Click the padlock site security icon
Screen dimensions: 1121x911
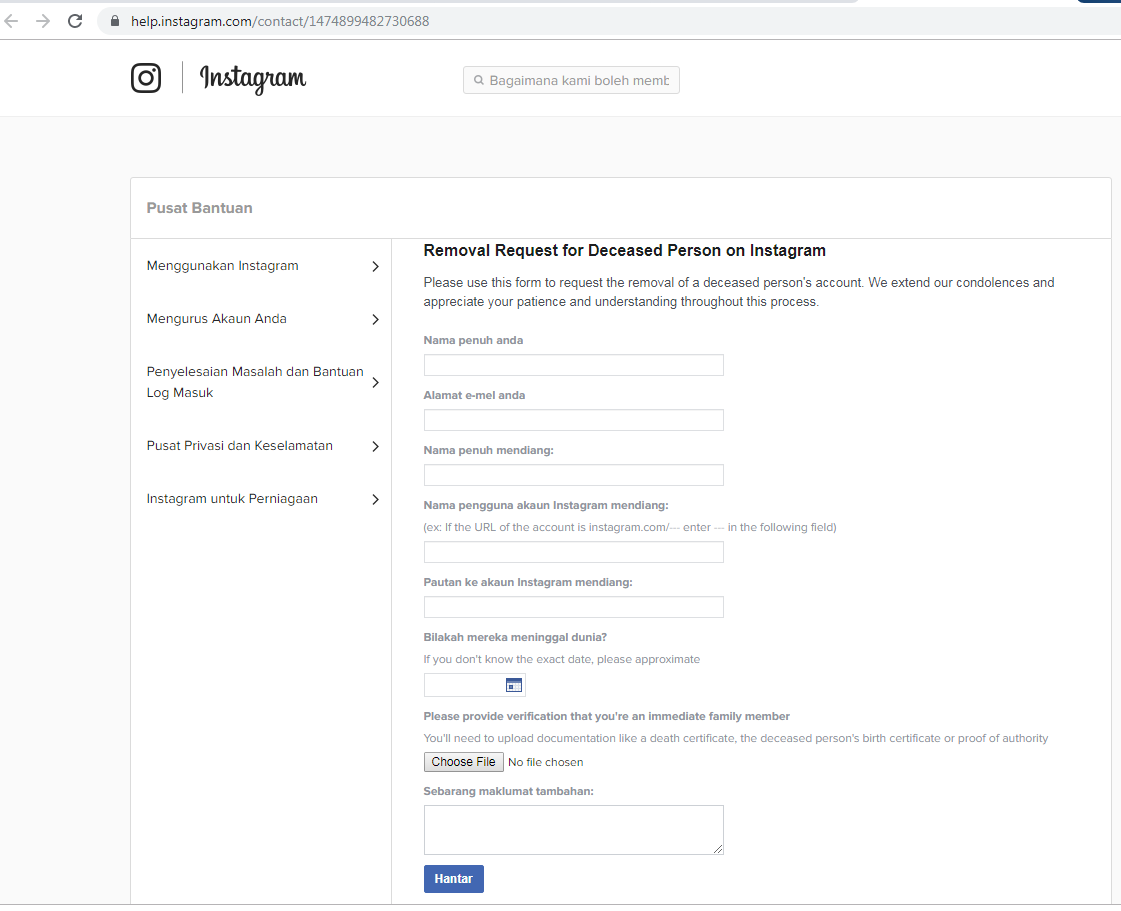(x=114, y=21)
